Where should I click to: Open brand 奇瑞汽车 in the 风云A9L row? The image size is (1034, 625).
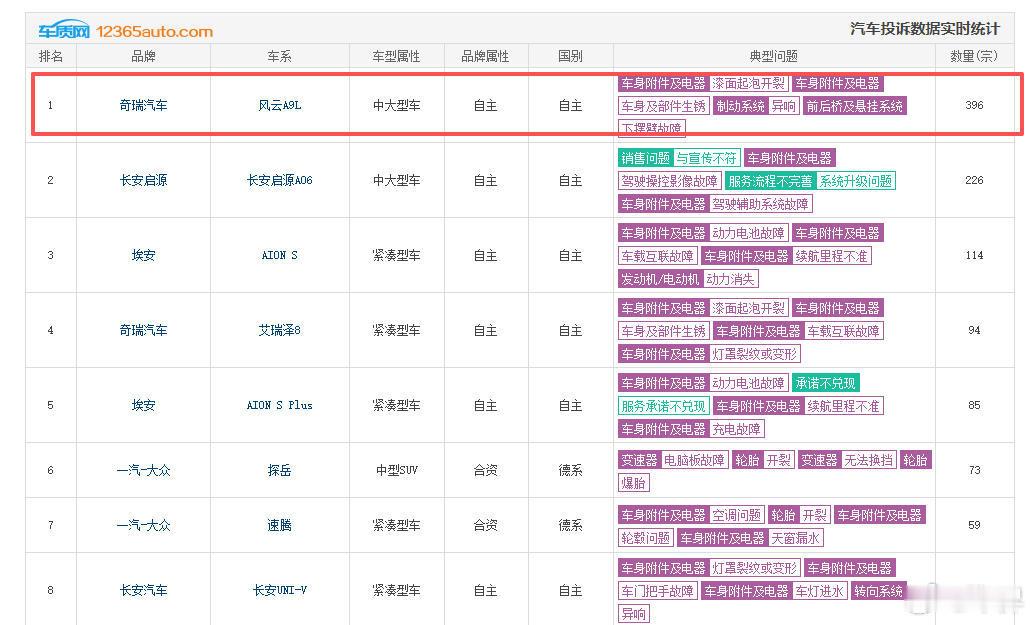pos(143,105)
